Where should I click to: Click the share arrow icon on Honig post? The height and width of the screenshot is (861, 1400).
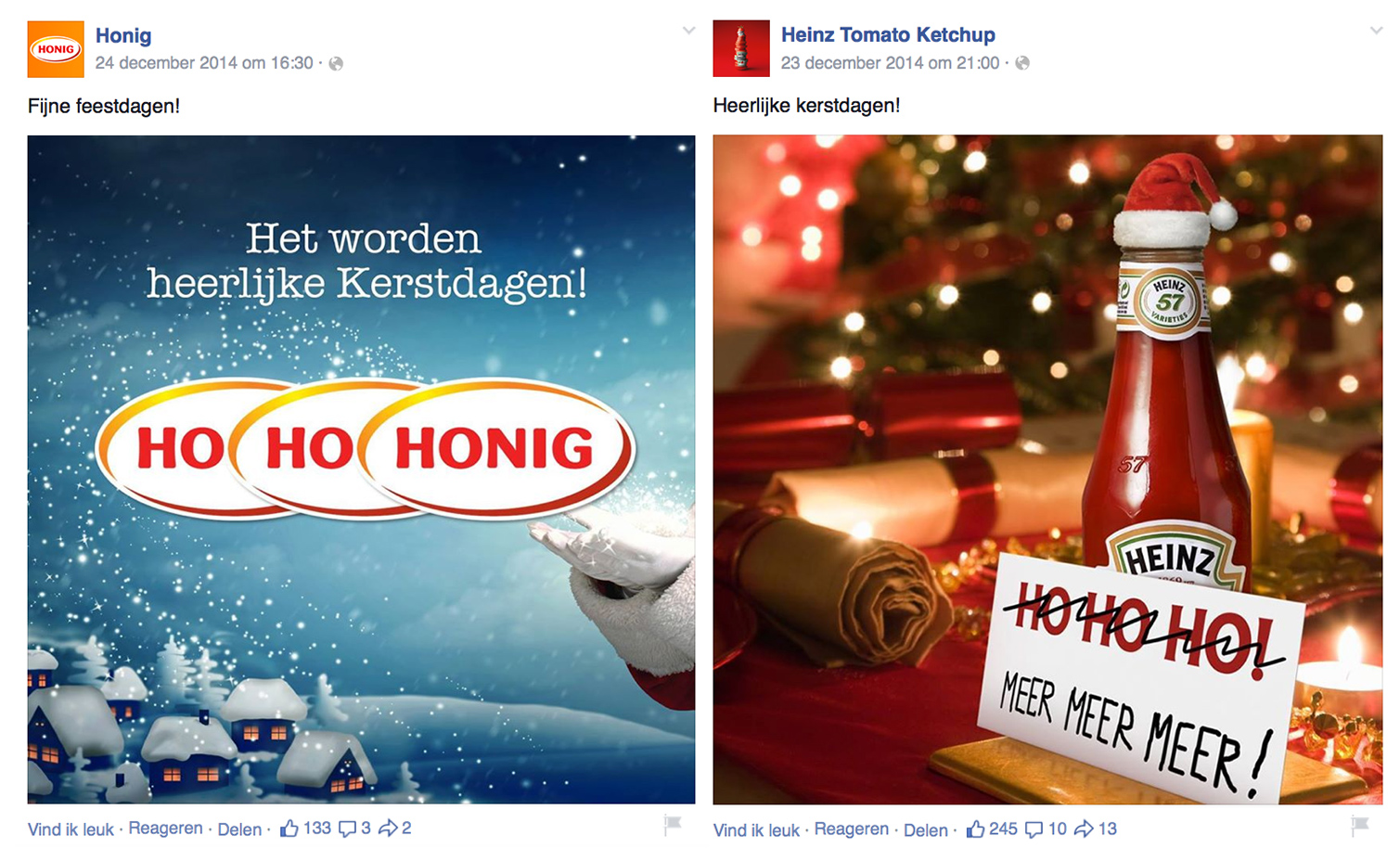click(388, 828)
